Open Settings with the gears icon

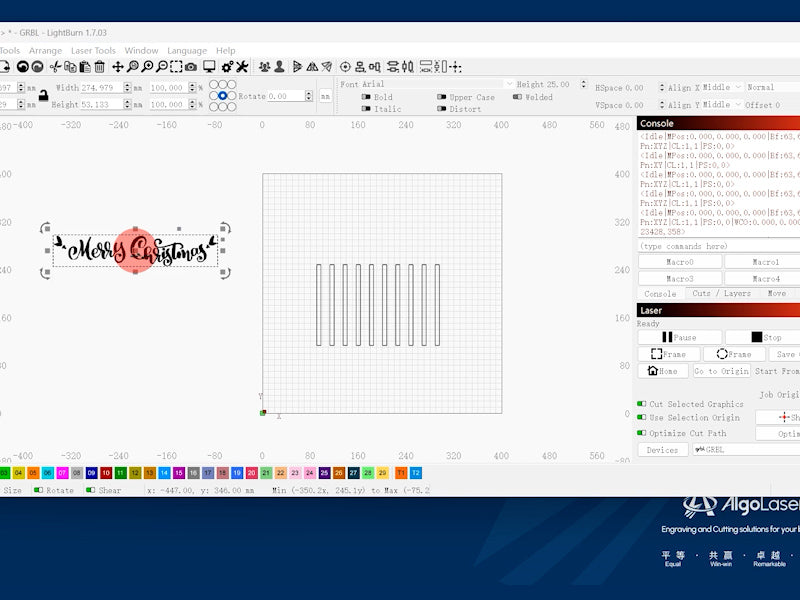click(x=228, y=67)
